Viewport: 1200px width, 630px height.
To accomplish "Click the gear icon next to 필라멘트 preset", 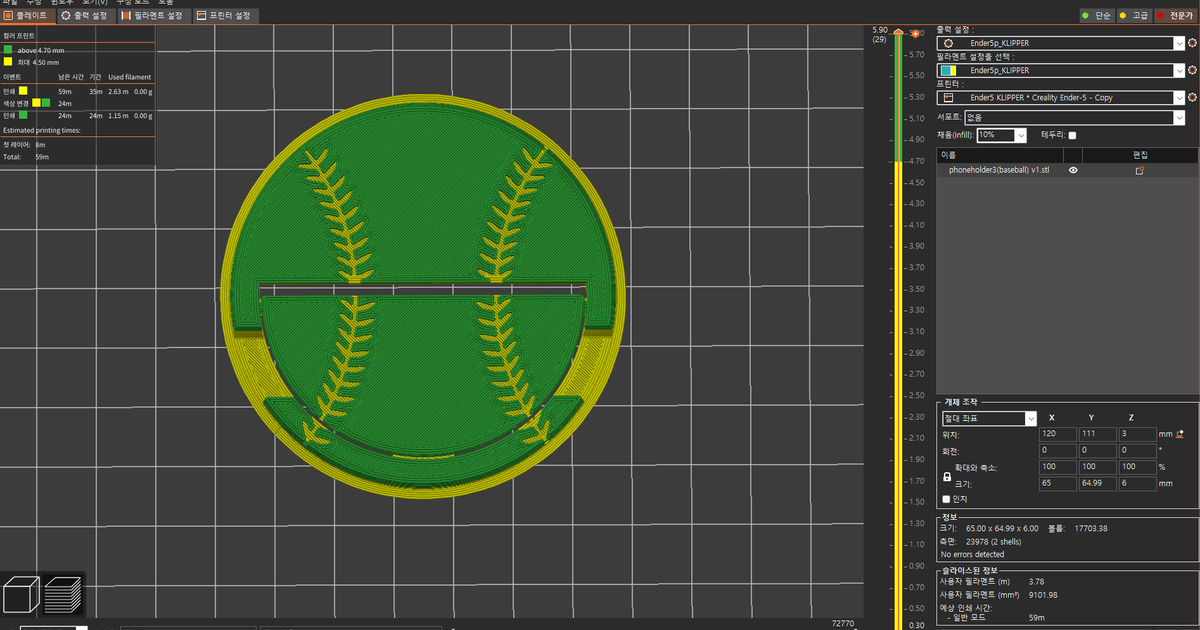I will [1192, 70].
